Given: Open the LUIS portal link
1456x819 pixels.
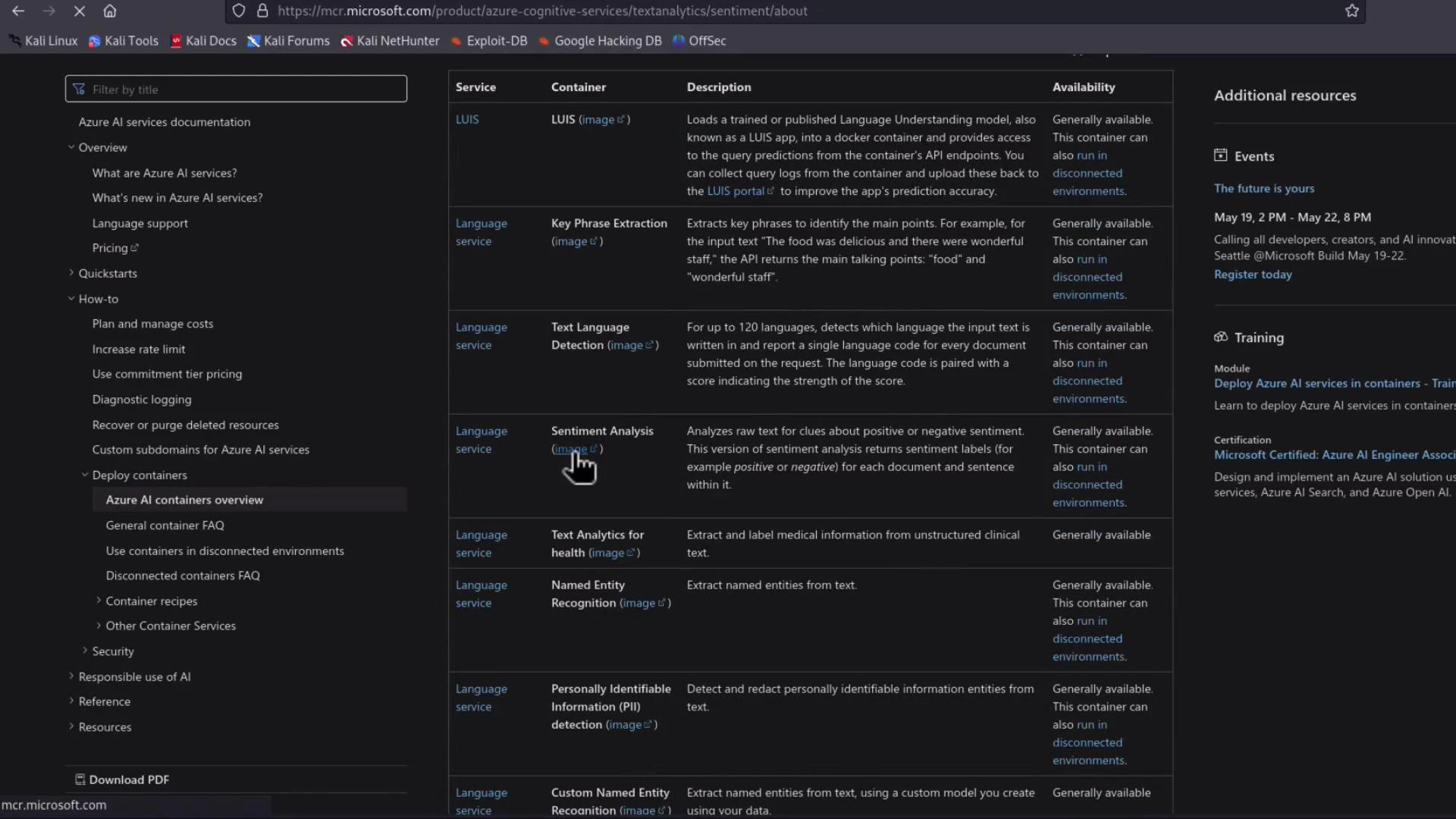Looking at the screenshot, I should [736, 191].
